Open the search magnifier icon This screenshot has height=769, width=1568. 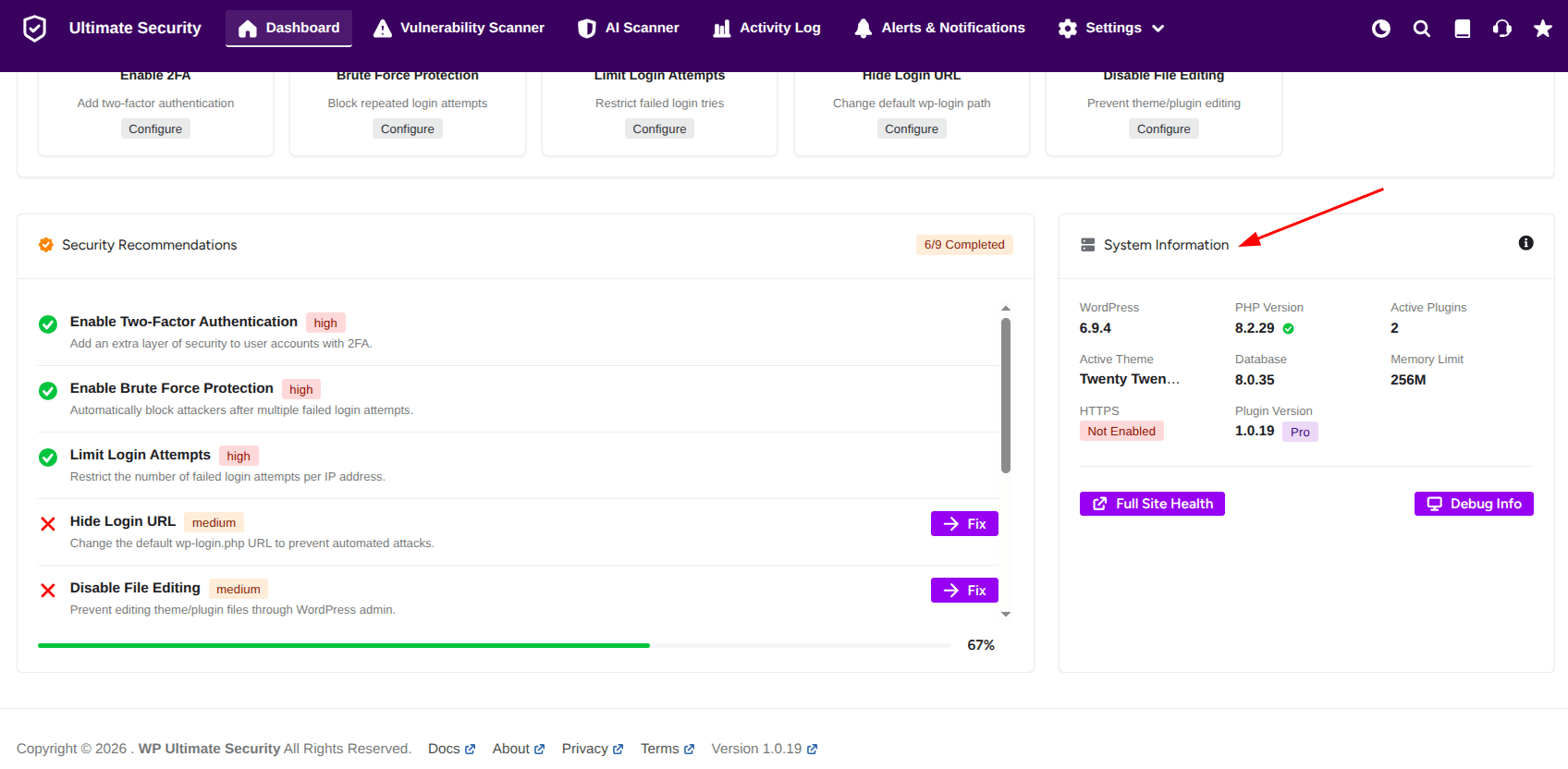click(x=1422, y=29)
